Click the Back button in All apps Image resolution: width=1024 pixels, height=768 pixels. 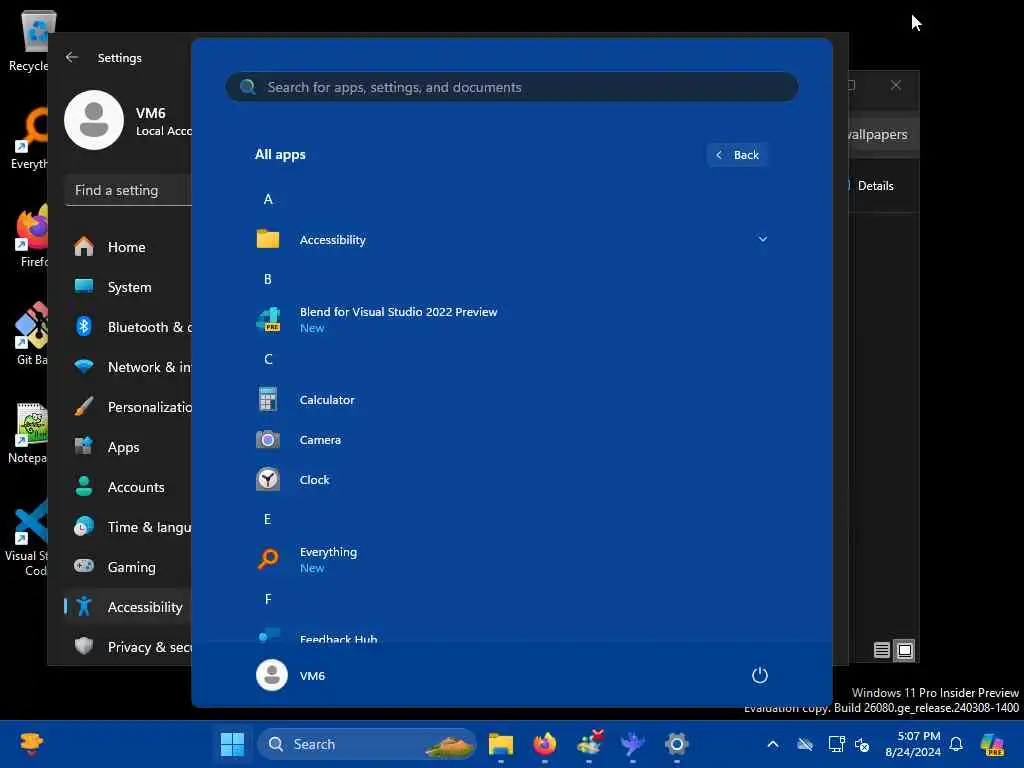click(x=737, y=155)
